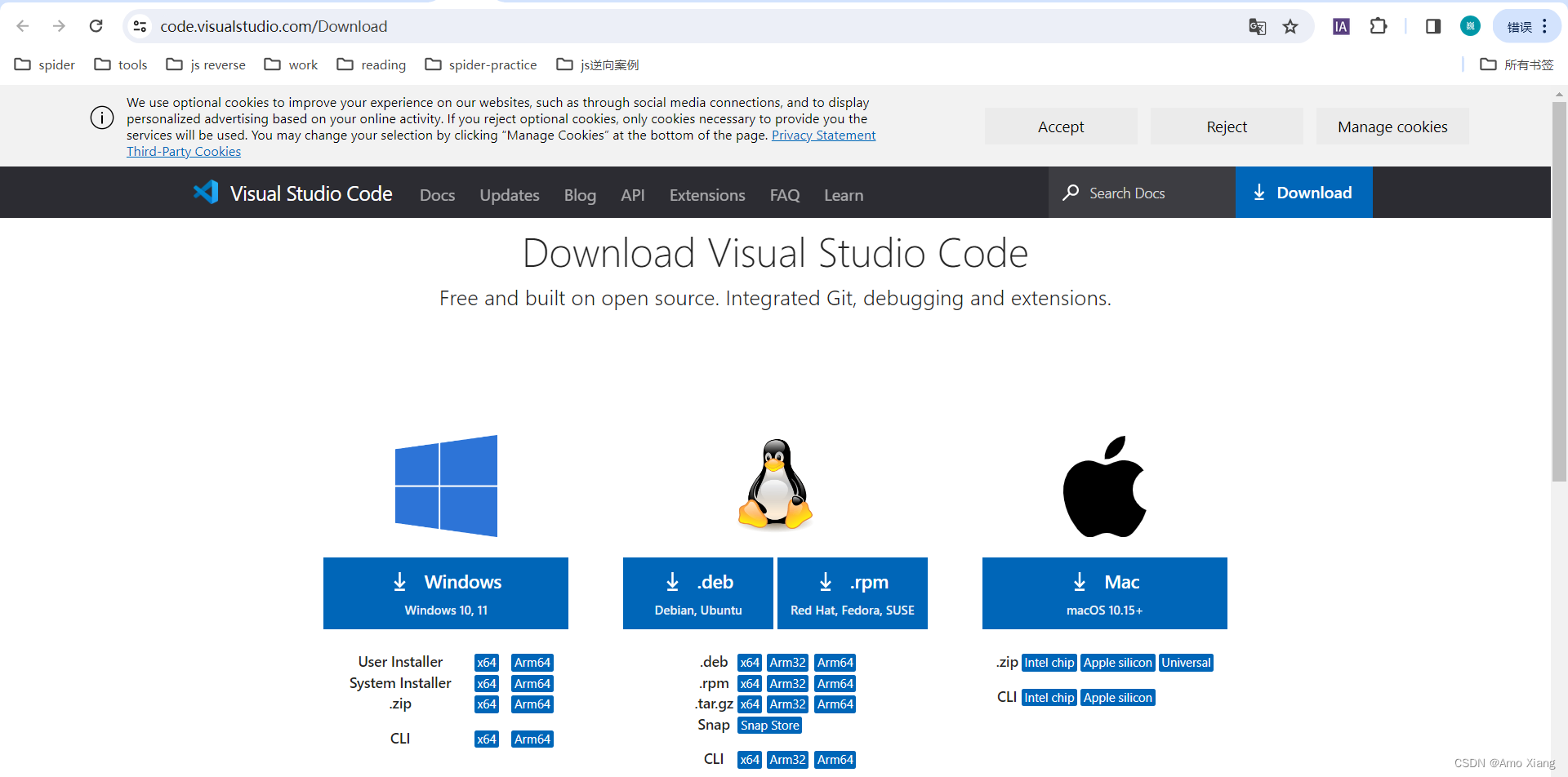
Task: Select Windows CLI x64 link
Action: tap(487, 739)
